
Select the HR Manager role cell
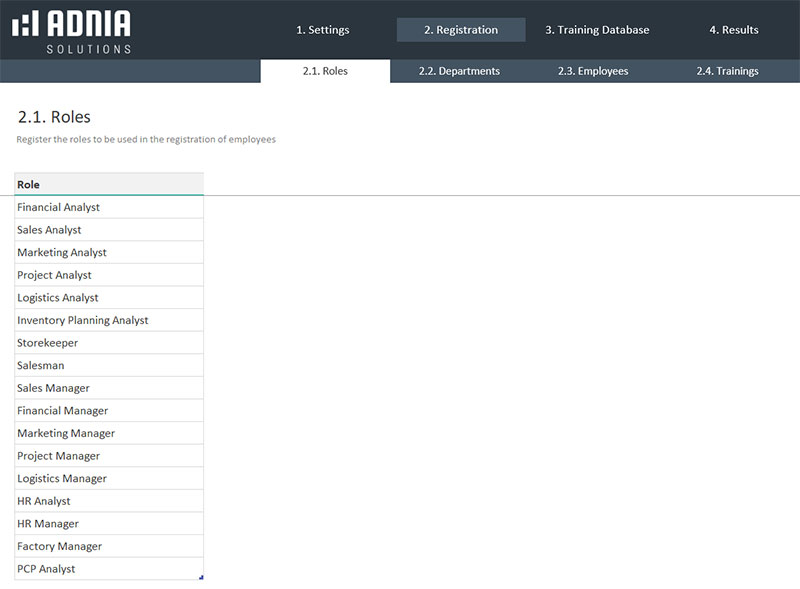(108, 524)
